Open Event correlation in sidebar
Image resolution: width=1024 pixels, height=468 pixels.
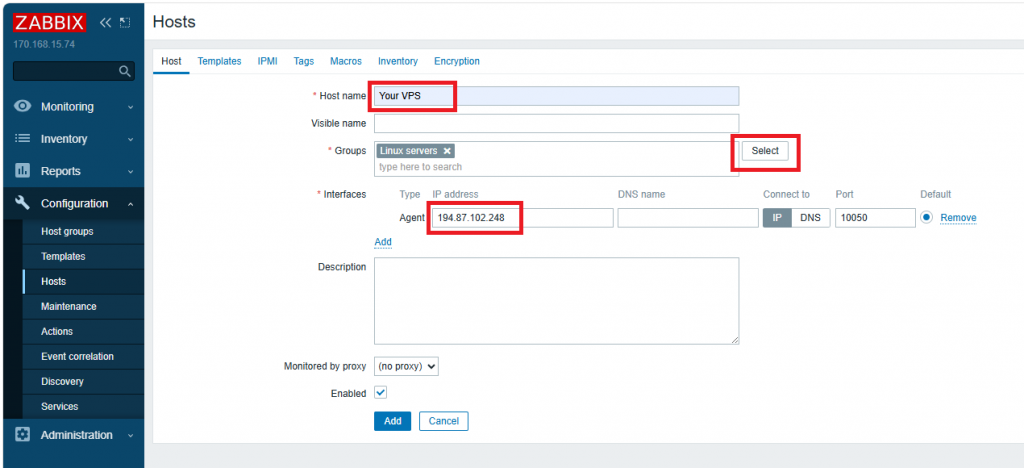[x=83, y=356]
